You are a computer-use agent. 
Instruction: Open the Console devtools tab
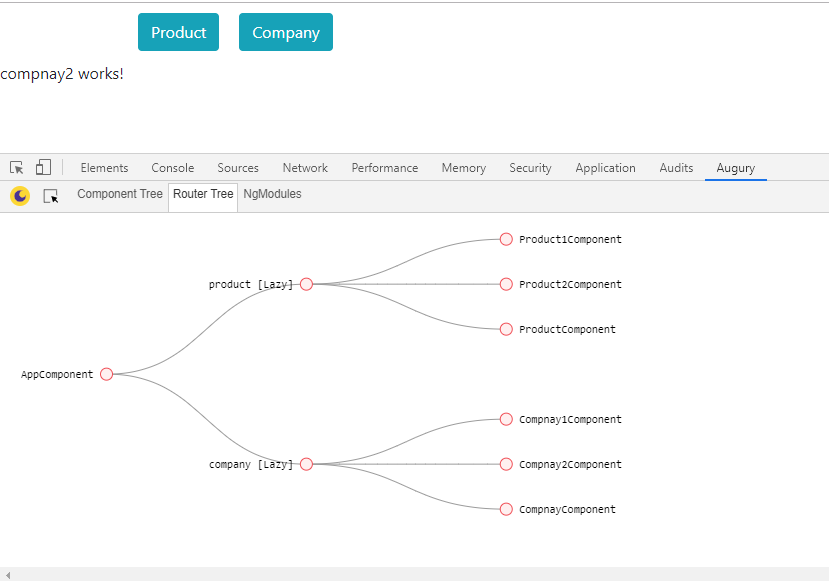click(173, 168)
